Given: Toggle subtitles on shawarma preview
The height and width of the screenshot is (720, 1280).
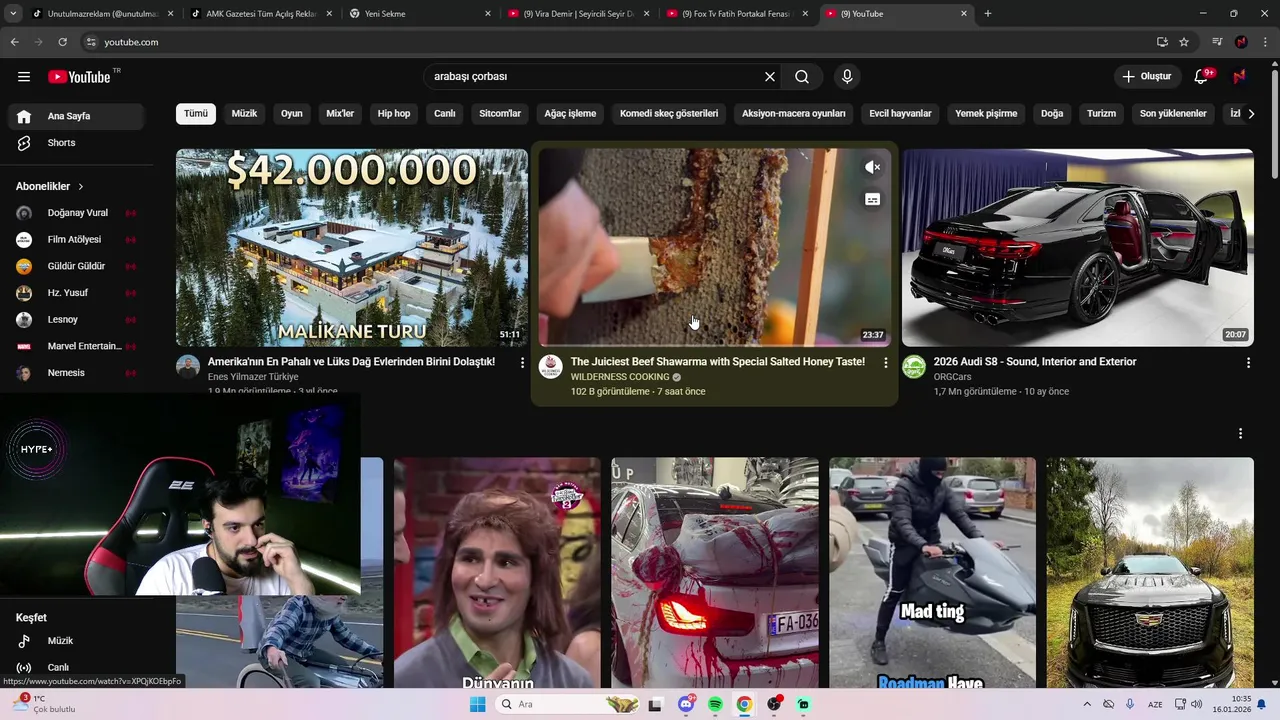Looking at the screenshot, I should click(x=872, y=199).
